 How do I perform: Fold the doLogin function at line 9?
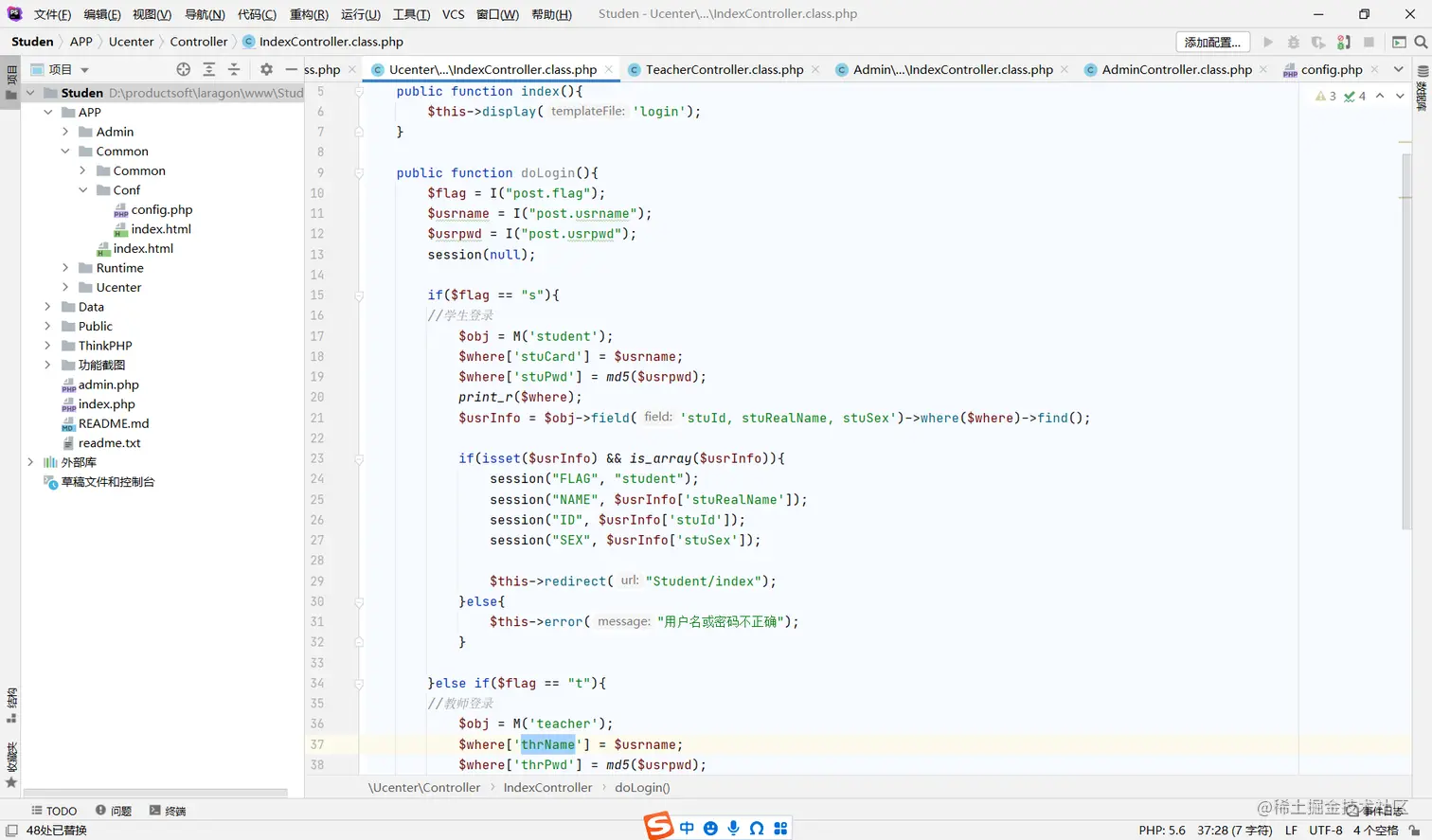pyautogui.click(x=359, y=173)
